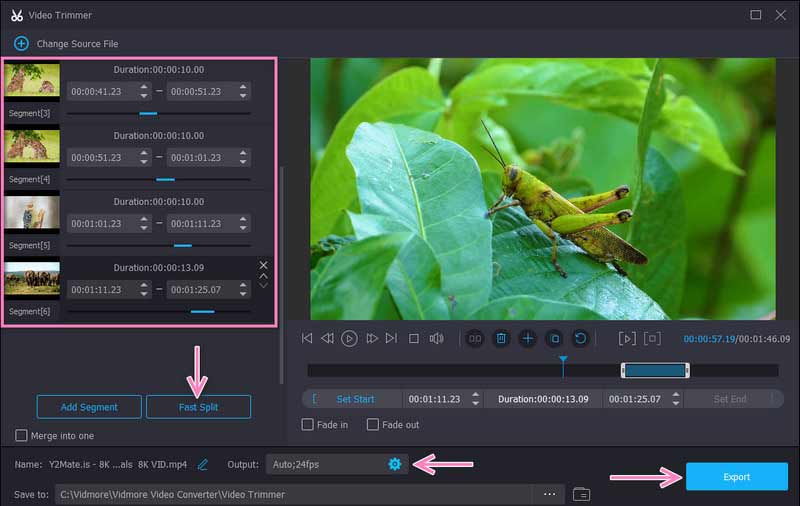
Task: Enable the Fade in checkbox
Action: (309, 425)
